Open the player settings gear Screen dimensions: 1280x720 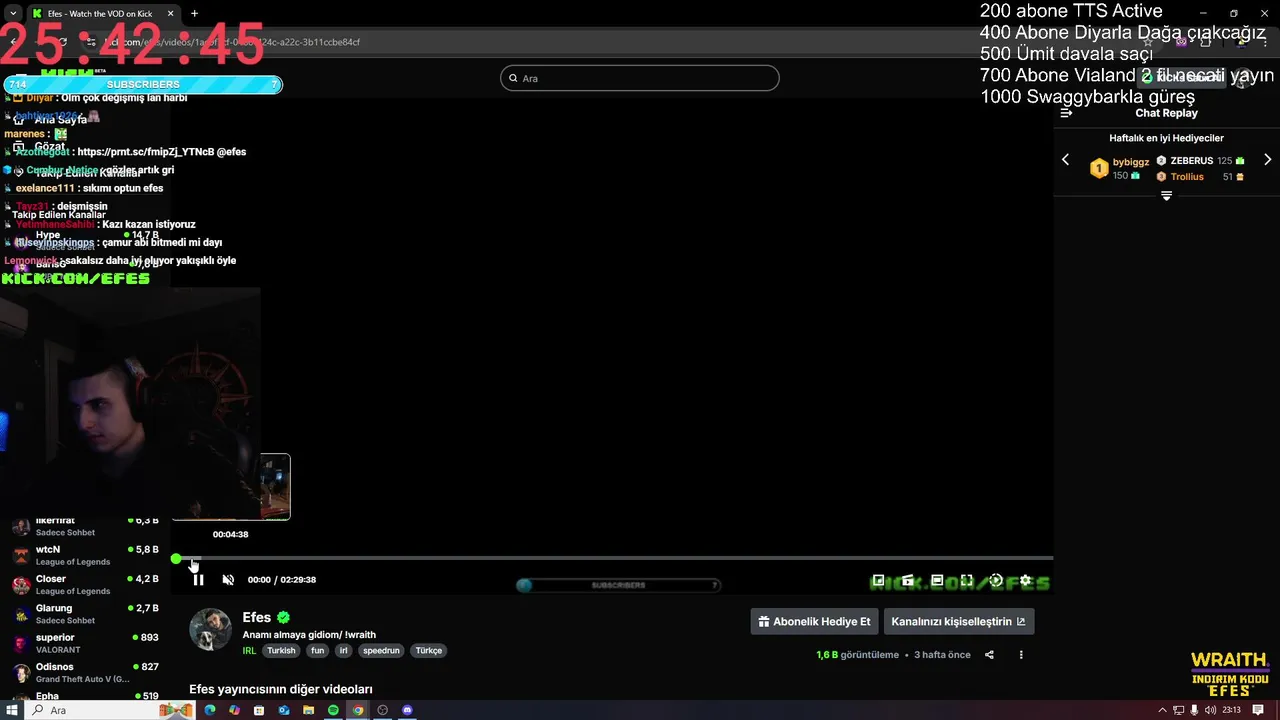coord(1025,580)
